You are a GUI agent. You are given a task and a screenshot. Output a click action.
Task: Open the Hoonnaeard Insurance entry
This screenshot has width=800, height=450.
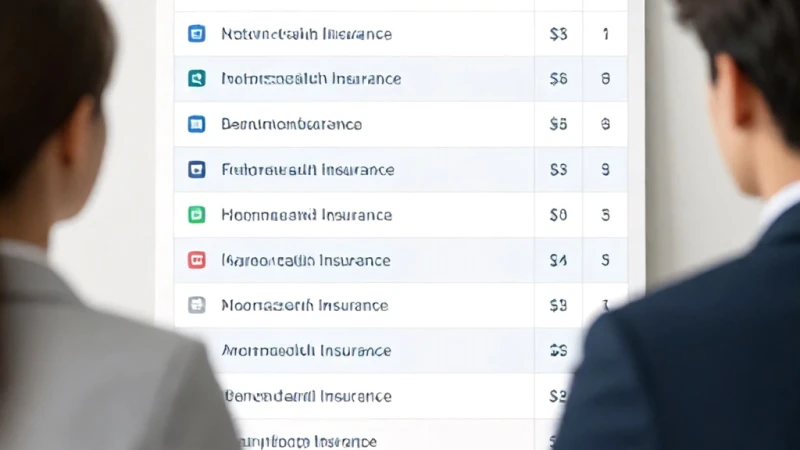click(x=307, y=215)
